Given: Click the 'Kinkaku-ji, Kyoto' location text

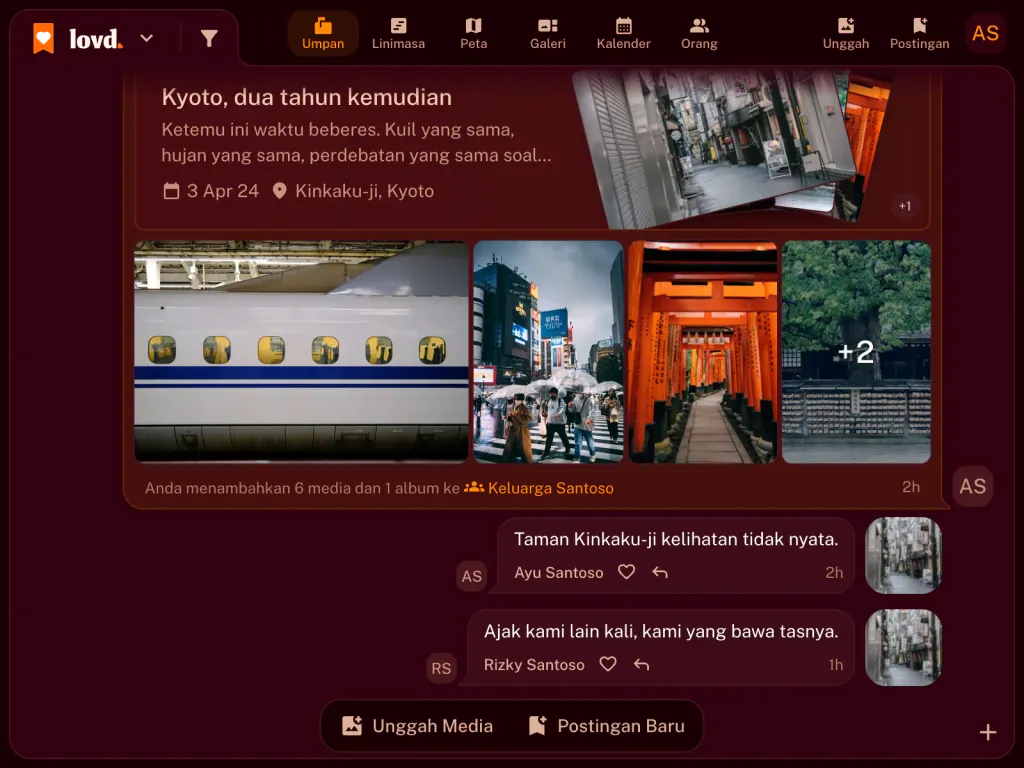Looking at the screenshot, I should 364,191.
